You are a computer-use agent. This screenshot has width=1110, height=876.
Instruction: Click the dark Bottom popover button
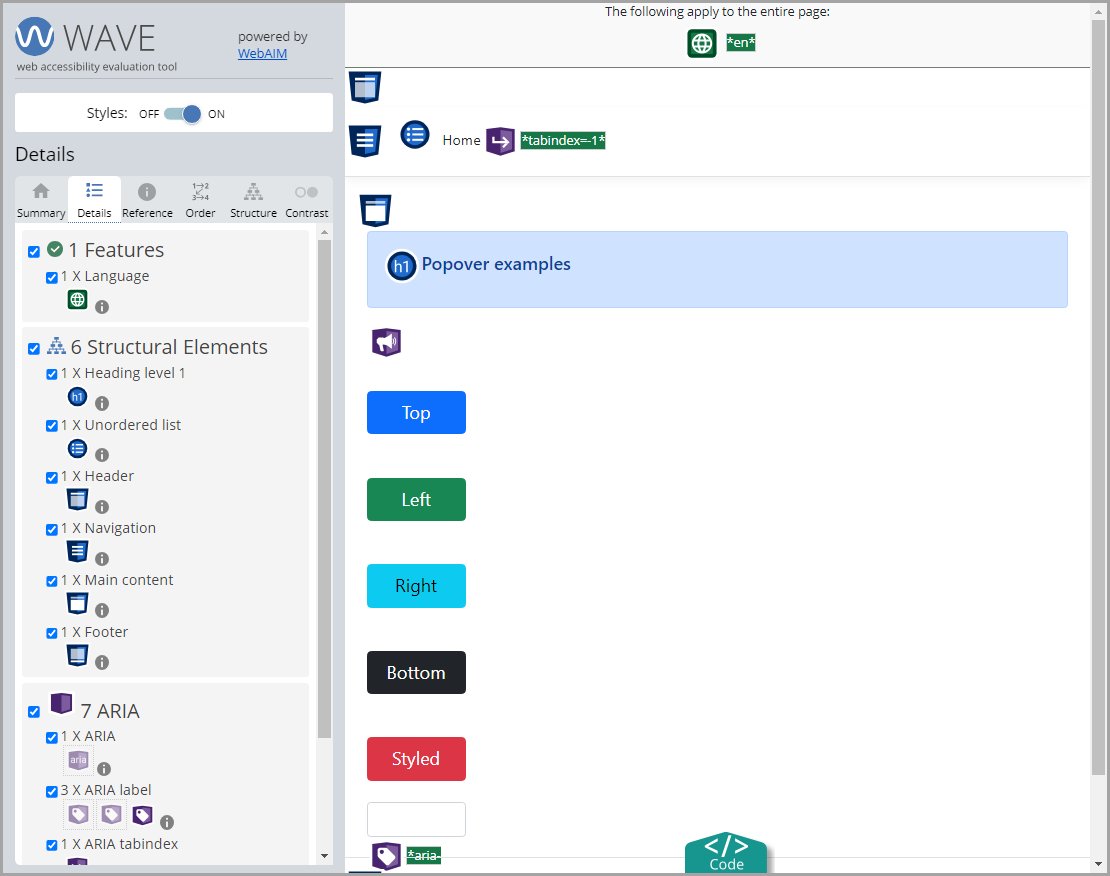point(416,672)
